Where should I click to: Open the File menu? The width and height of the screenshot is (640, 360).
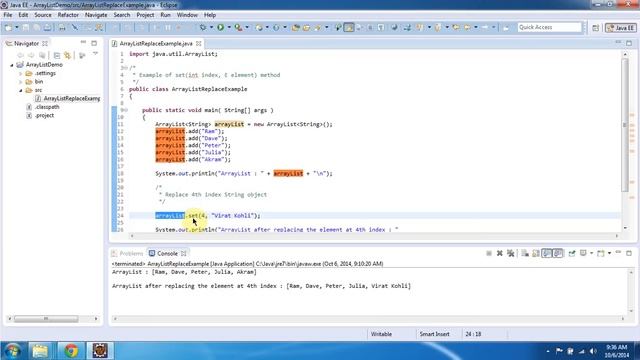8,15
